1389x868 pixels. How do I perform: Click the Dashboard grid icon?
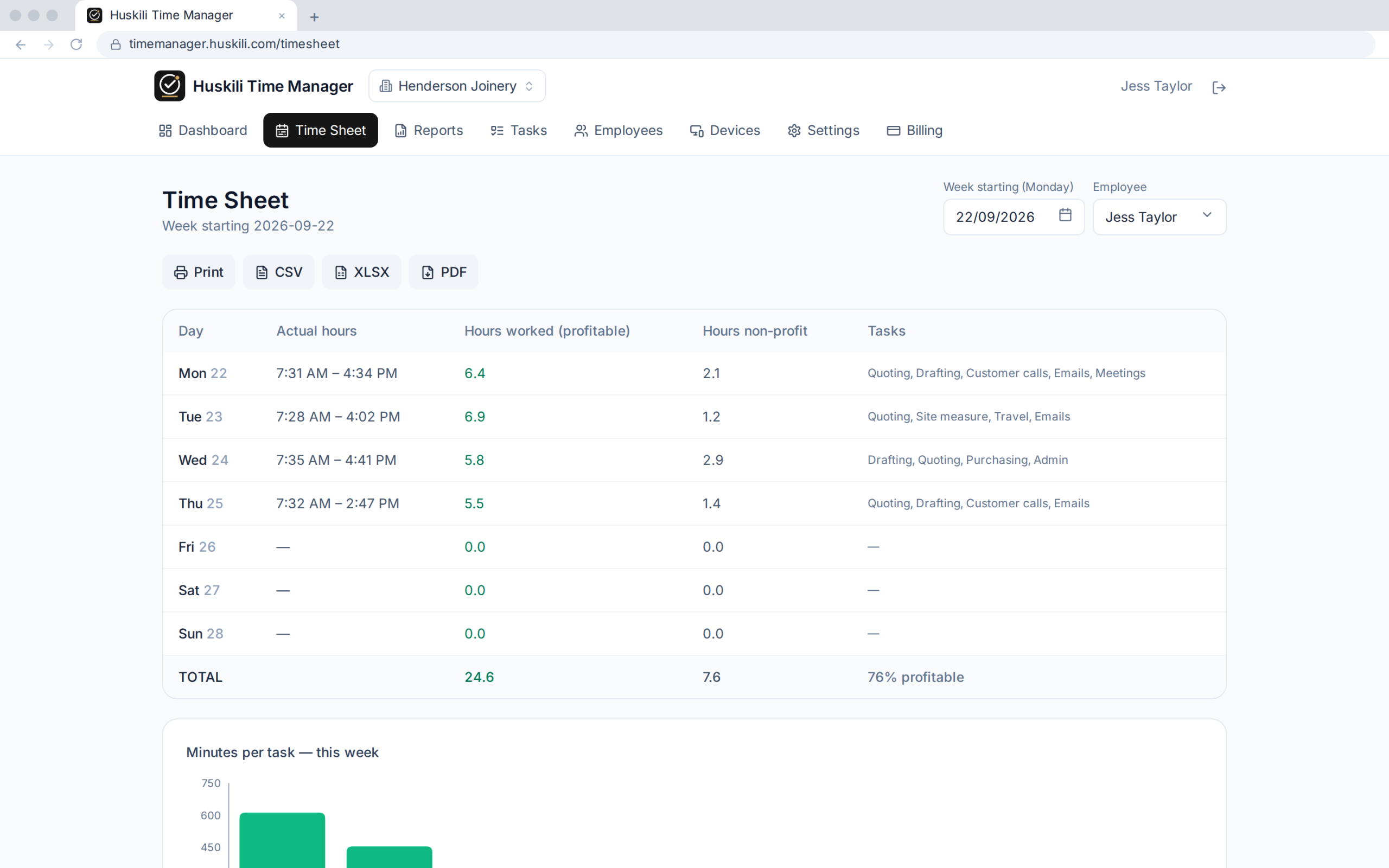pos(165,131)
